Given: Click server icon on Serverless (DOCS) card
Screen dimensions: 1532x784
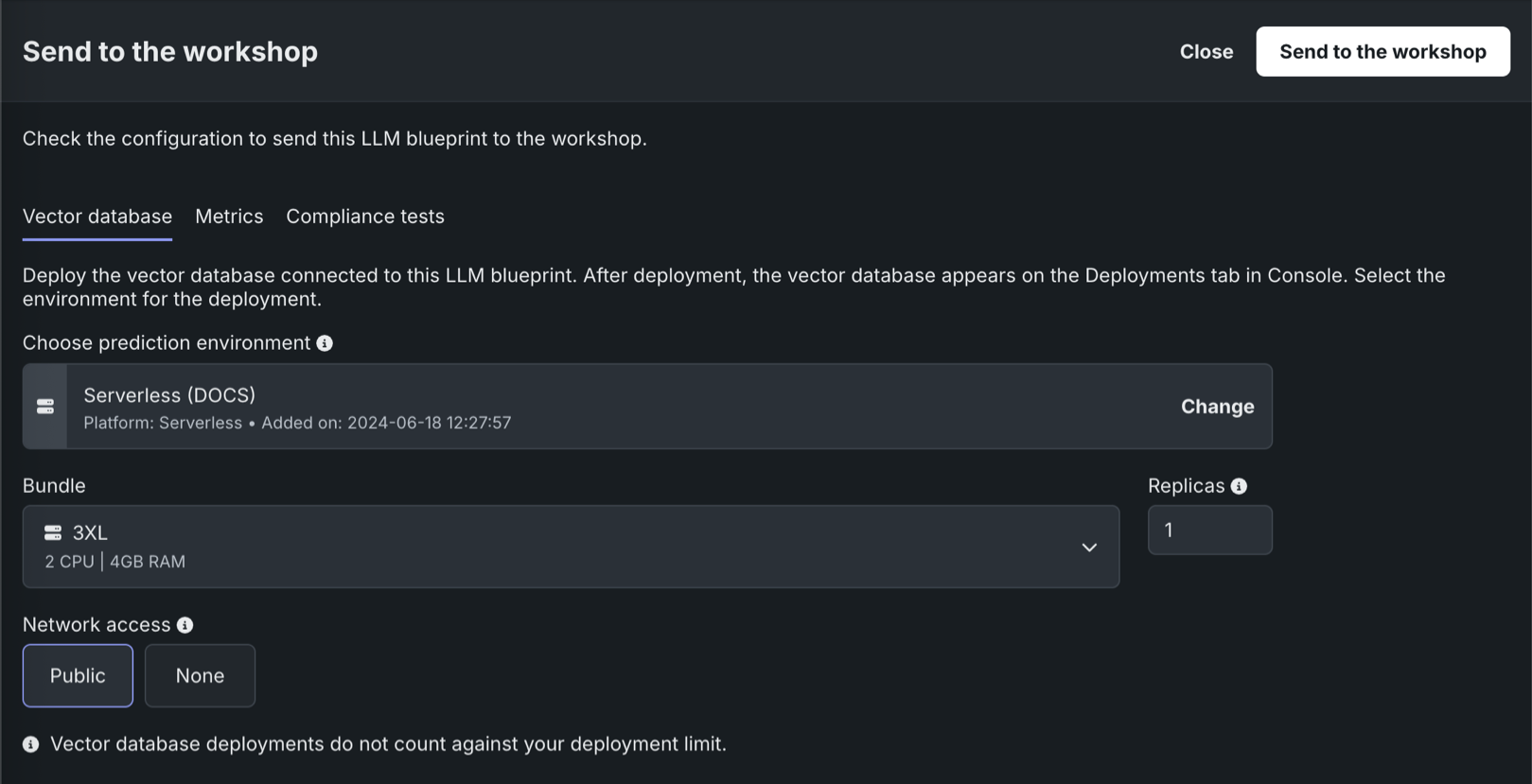Looking at the screenshot, I should pos(45,407).
